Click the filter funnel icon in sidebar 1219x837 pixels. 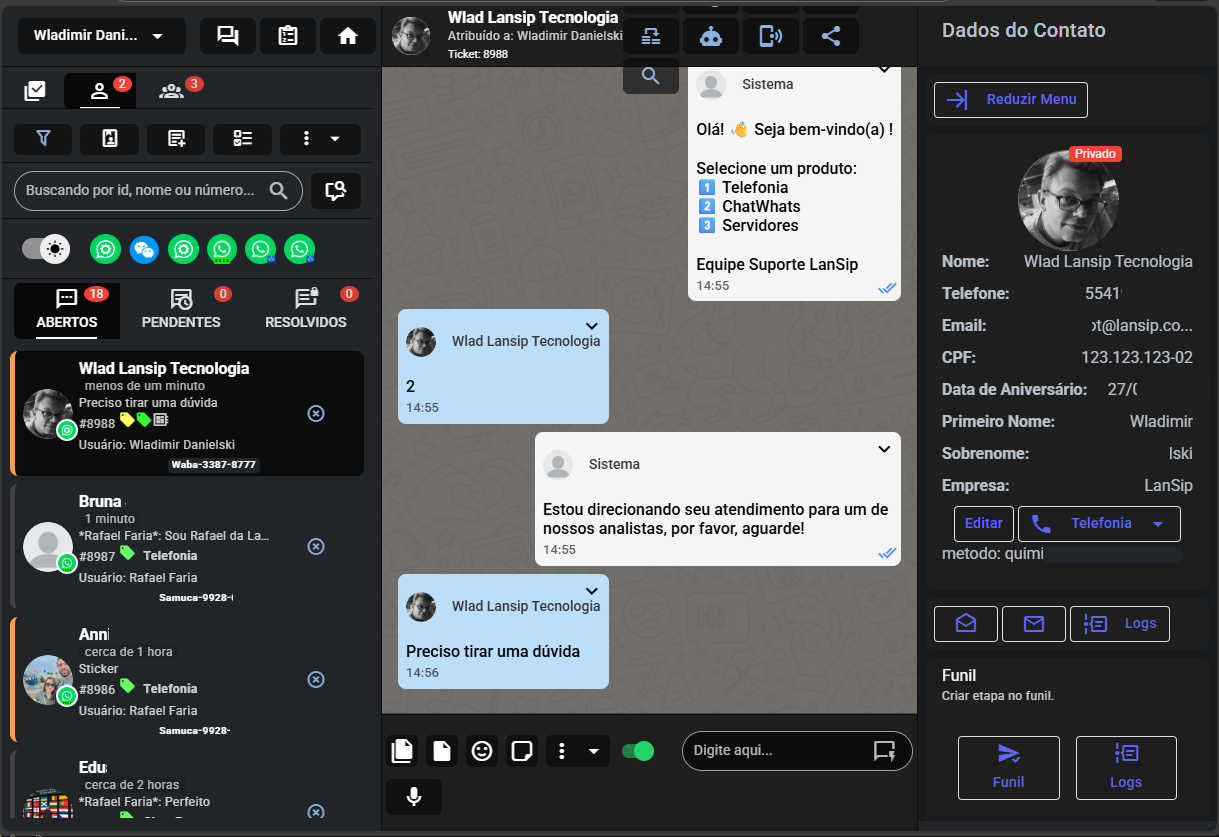pyautogui.click(x=43, y=139)
